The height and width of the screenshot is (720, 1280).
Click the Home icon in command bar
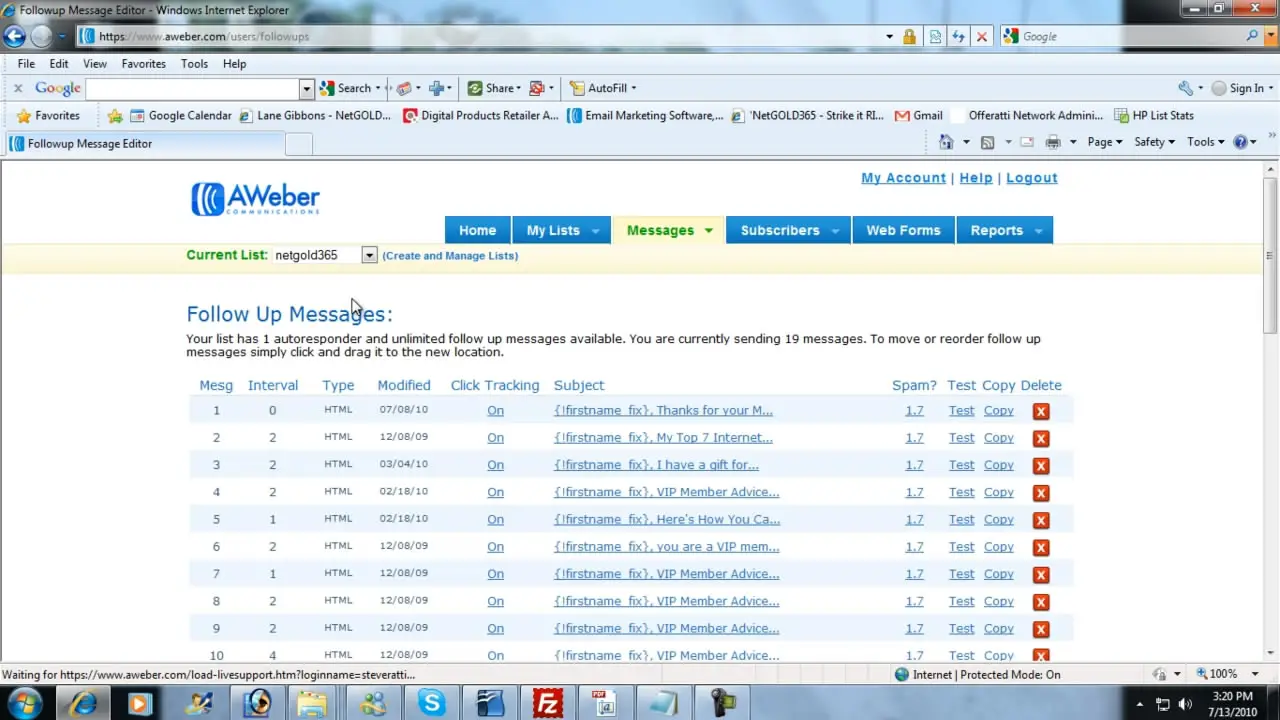(x=946, y=142)
